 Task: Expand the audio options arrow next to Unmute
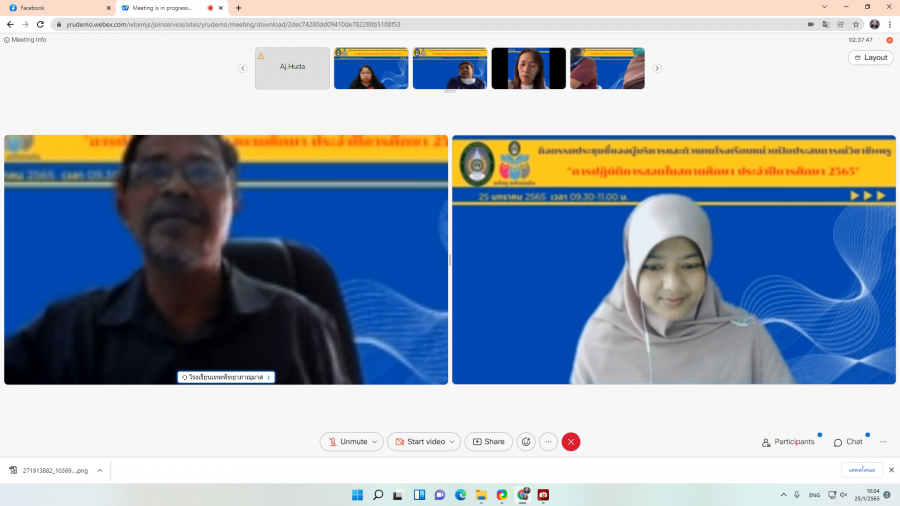(375, 442)
